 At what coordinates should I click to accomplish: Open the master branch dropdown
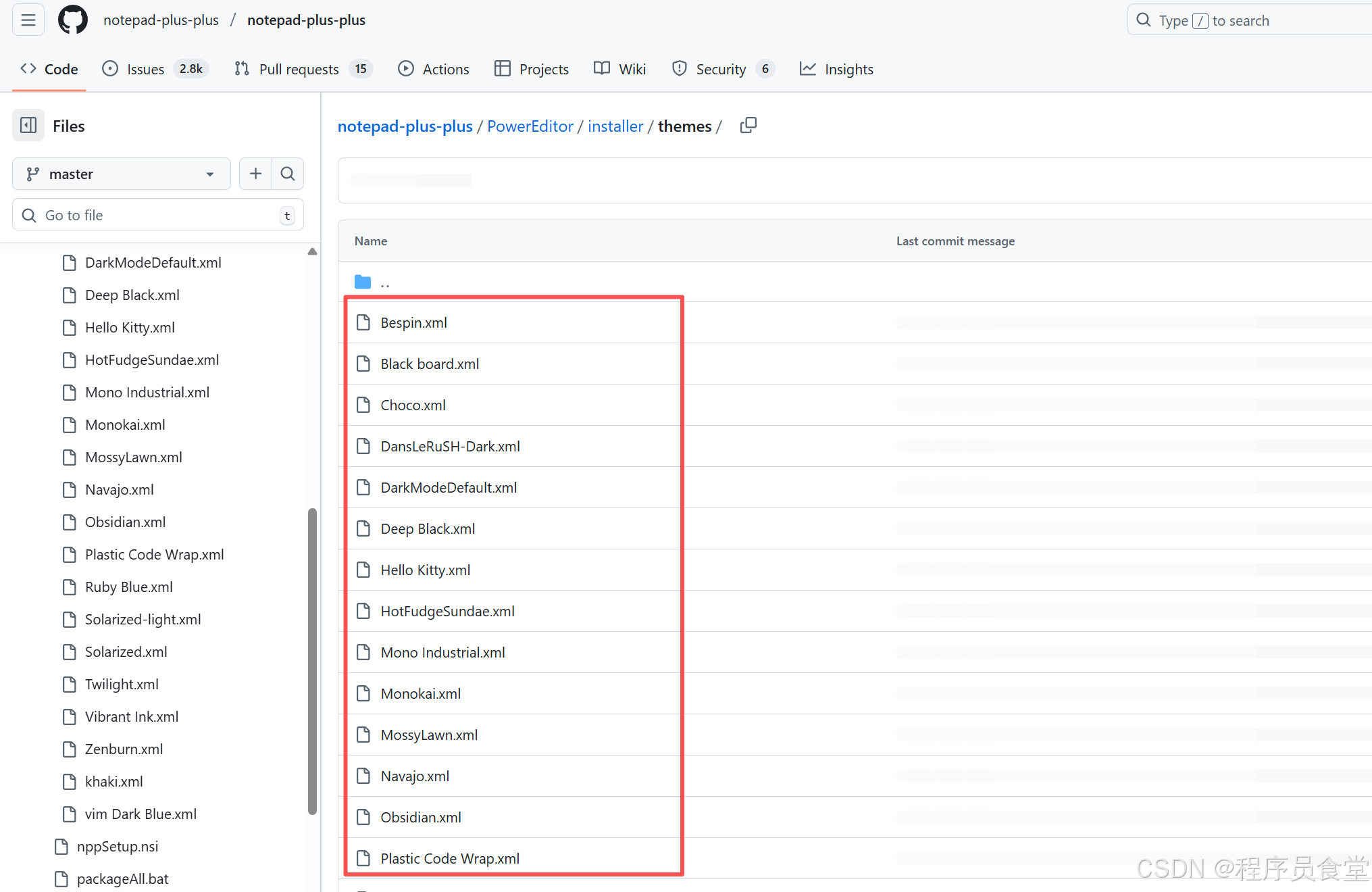click(x=122, y=174)
